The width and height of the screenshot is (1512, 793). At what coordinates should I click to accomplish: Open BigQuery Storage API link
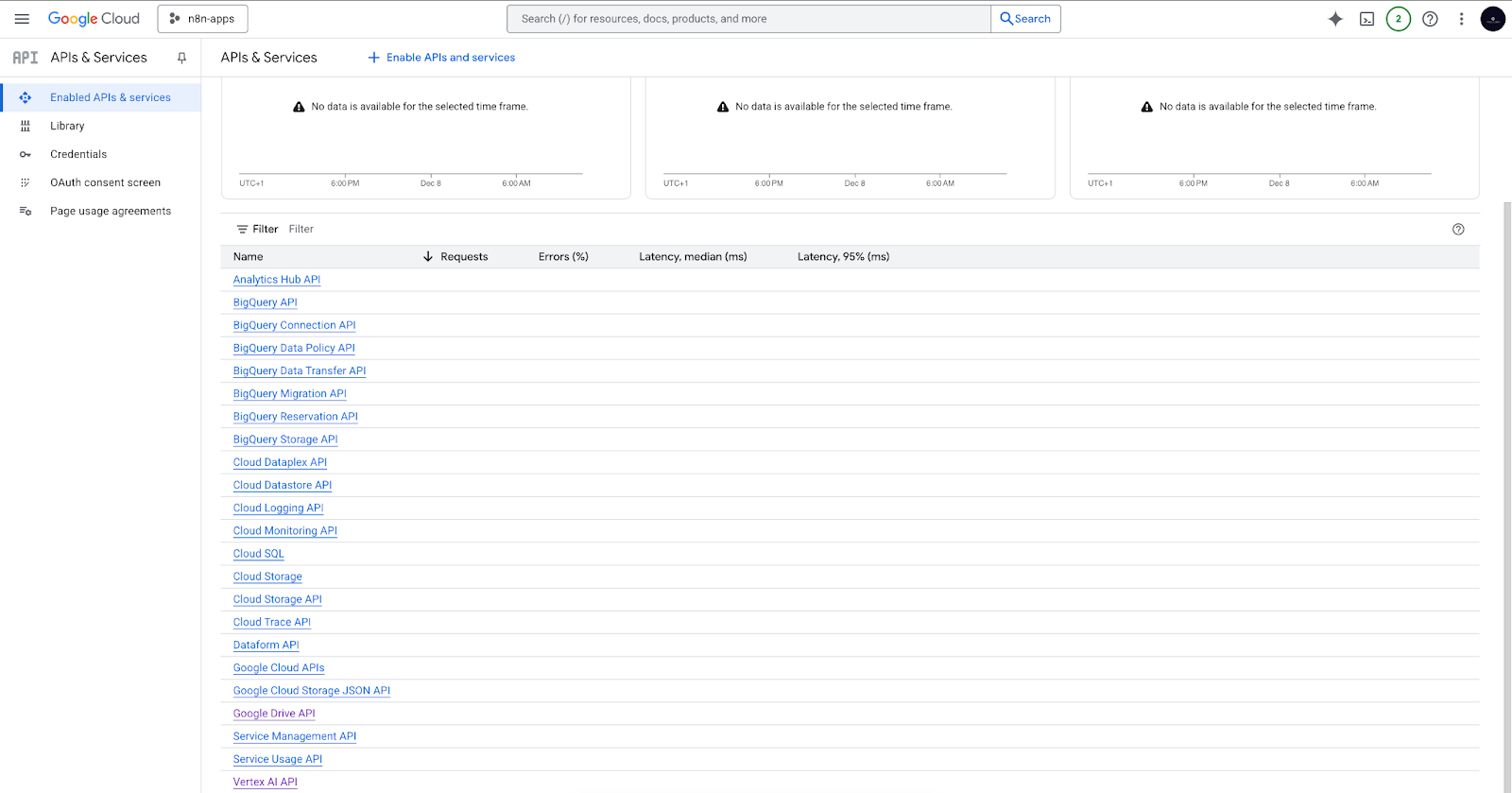[x=285, y=440]
